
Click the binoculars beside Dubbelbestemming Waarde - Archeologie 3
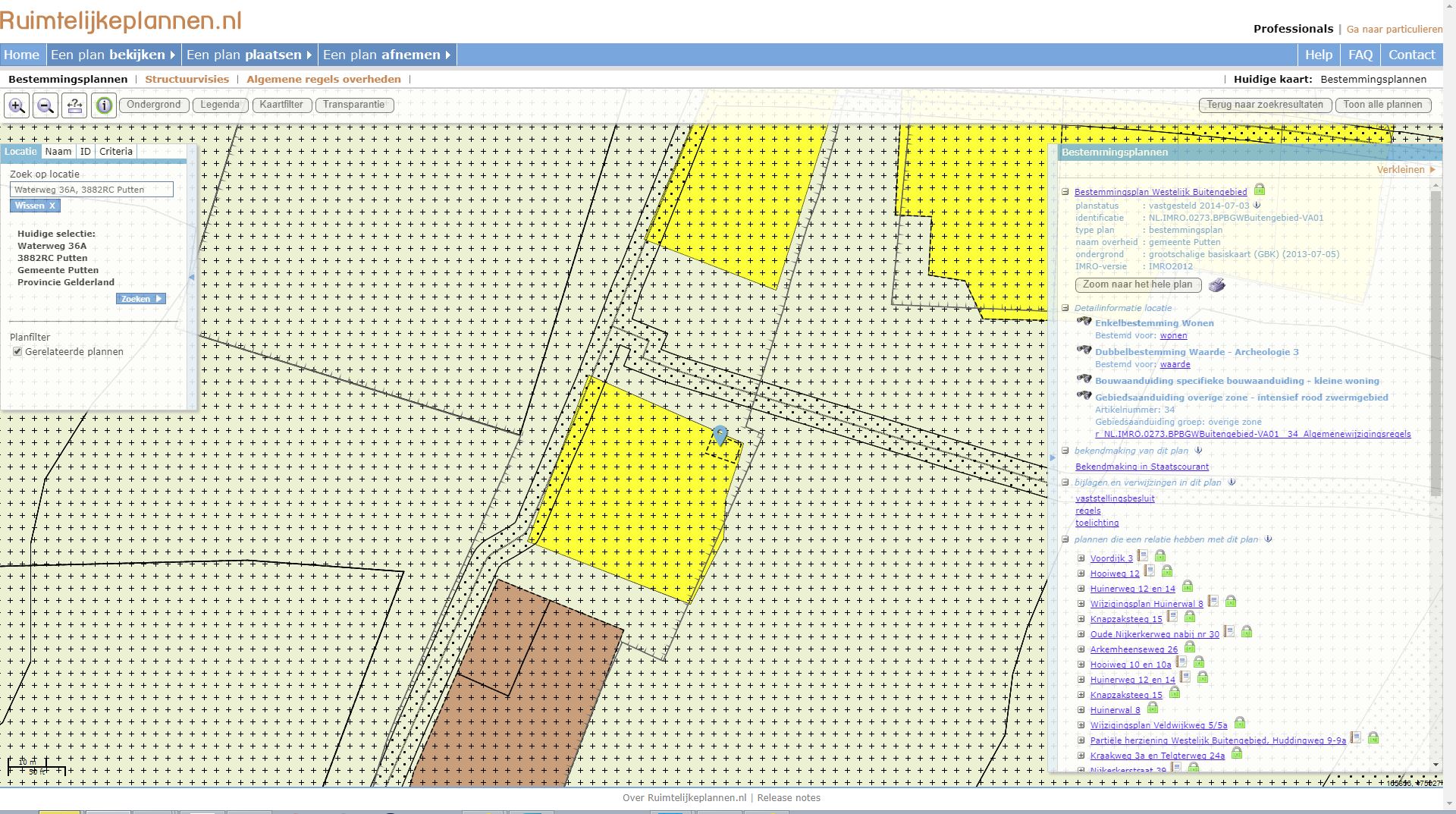[1084, 350]
